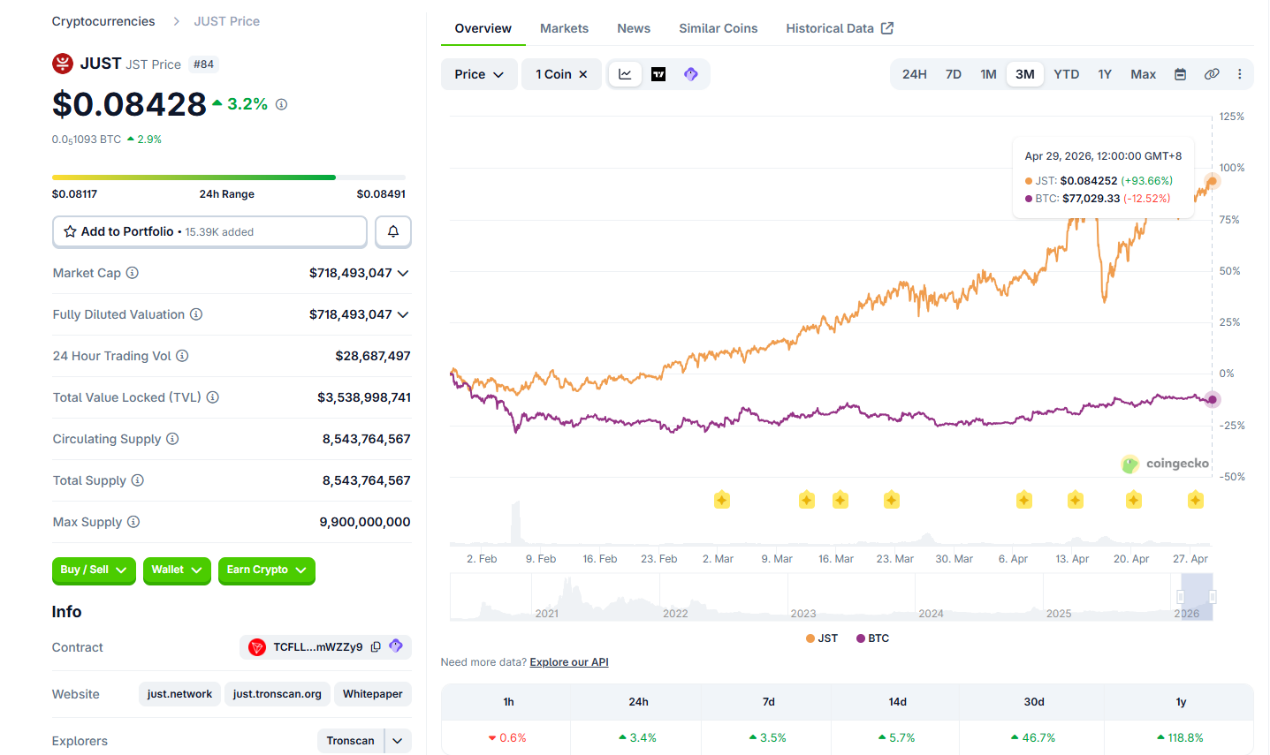Select the 24H time range

point(914,74)
